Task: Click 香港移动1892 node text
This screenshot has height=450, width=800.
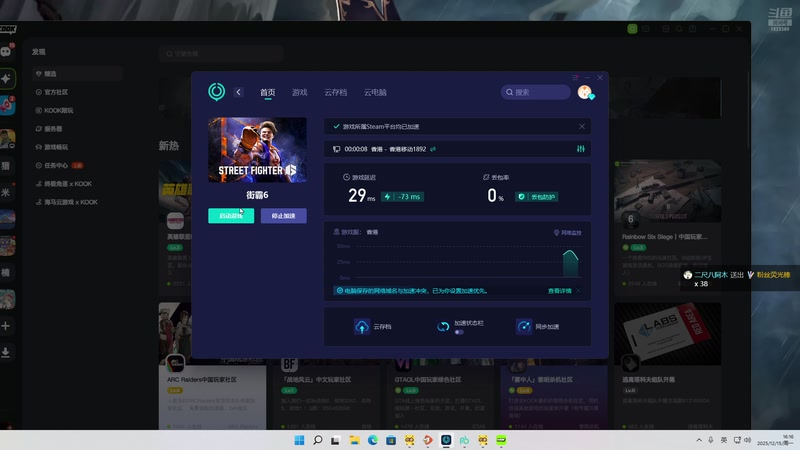Action: pyautogui.click(x=408, y=149)
